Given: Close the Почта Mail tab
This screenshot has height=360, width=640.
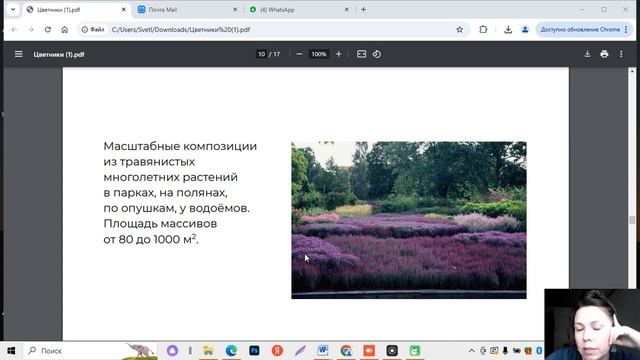Looking at the screenshot, I should coord(235,9).
